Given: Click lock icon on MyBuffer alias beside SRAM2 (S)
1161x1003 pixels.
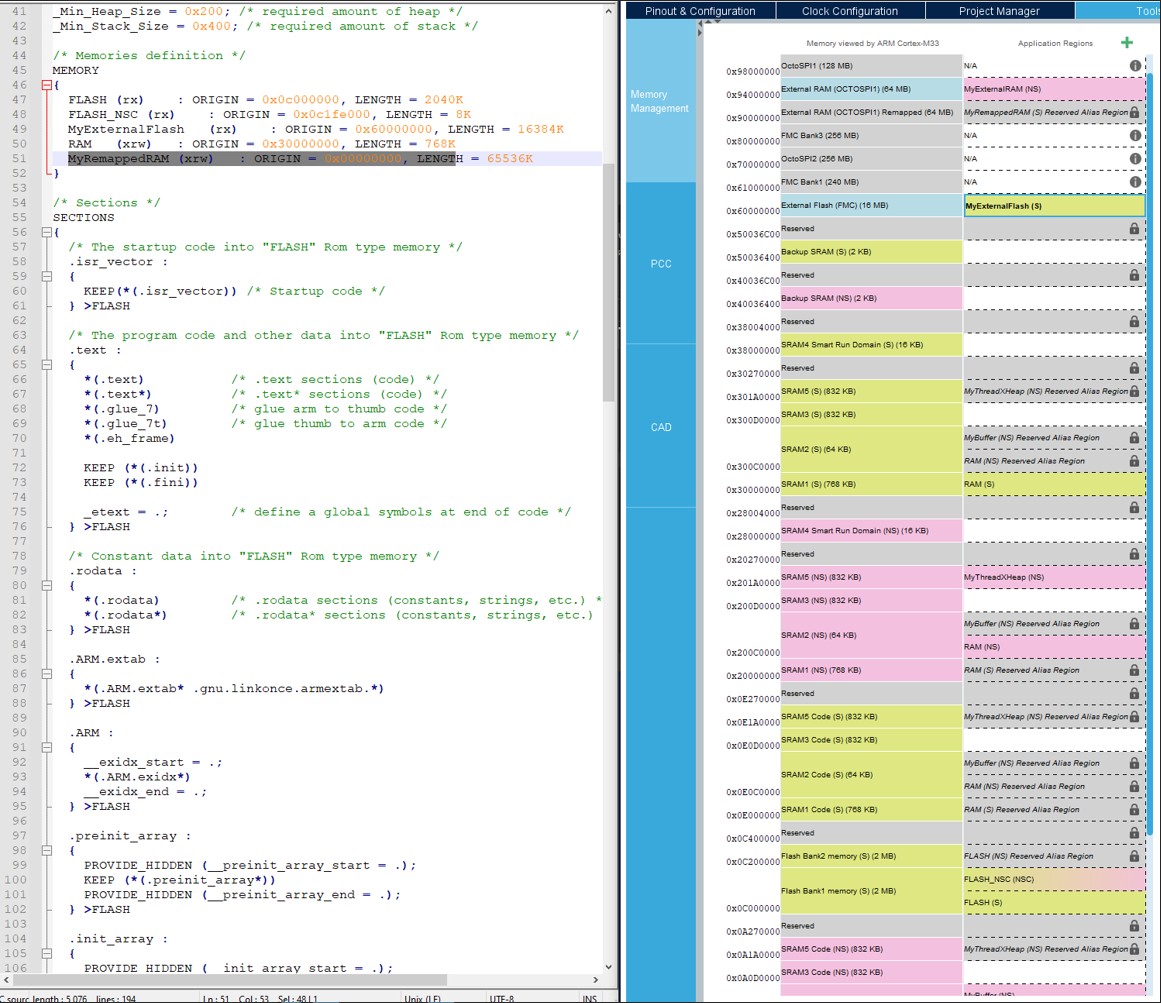Looking at the screenshot, I should pyautogui.click(x=1134, y=437).
